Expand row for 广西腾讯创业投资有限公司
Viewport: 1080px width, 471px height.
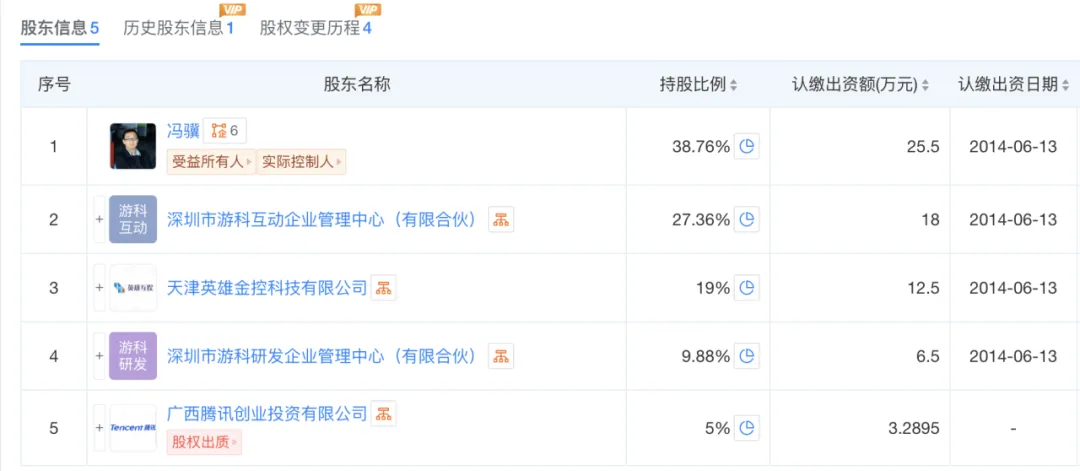[99, 428]
